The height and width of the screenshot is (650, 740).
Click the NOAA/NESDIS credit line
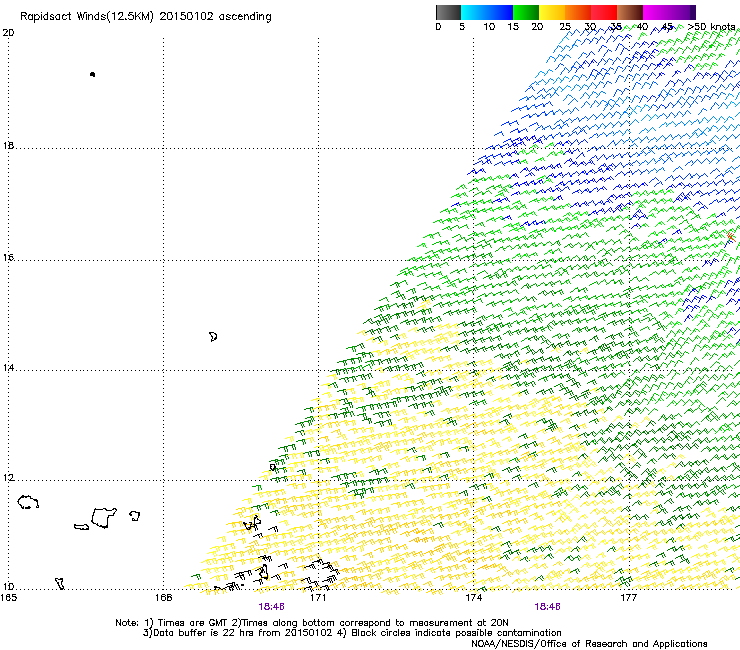pyautogui.click(x=589, y=644)
